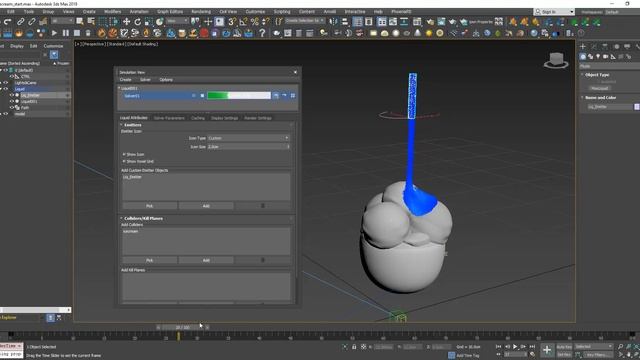The image size is (640, 360).
Task: Select Cameras category in command panel
Action: [605, 57]
